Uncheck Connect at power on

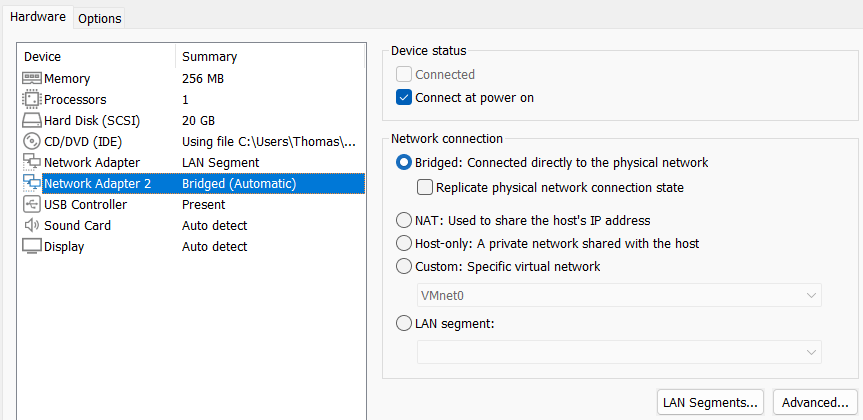pyautogui.click(x=404, y=97)
